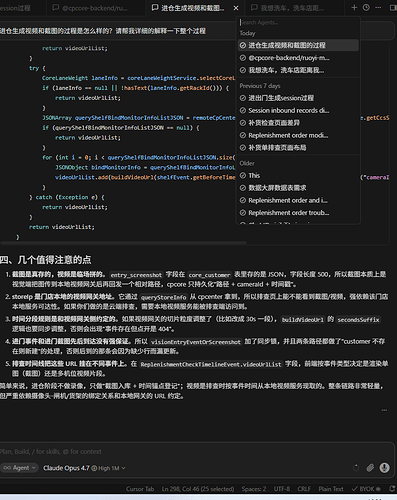The image size is (397, 500).
Task: Close the 进仓生成视频和截图 chat tab
Action: [236, 8]
